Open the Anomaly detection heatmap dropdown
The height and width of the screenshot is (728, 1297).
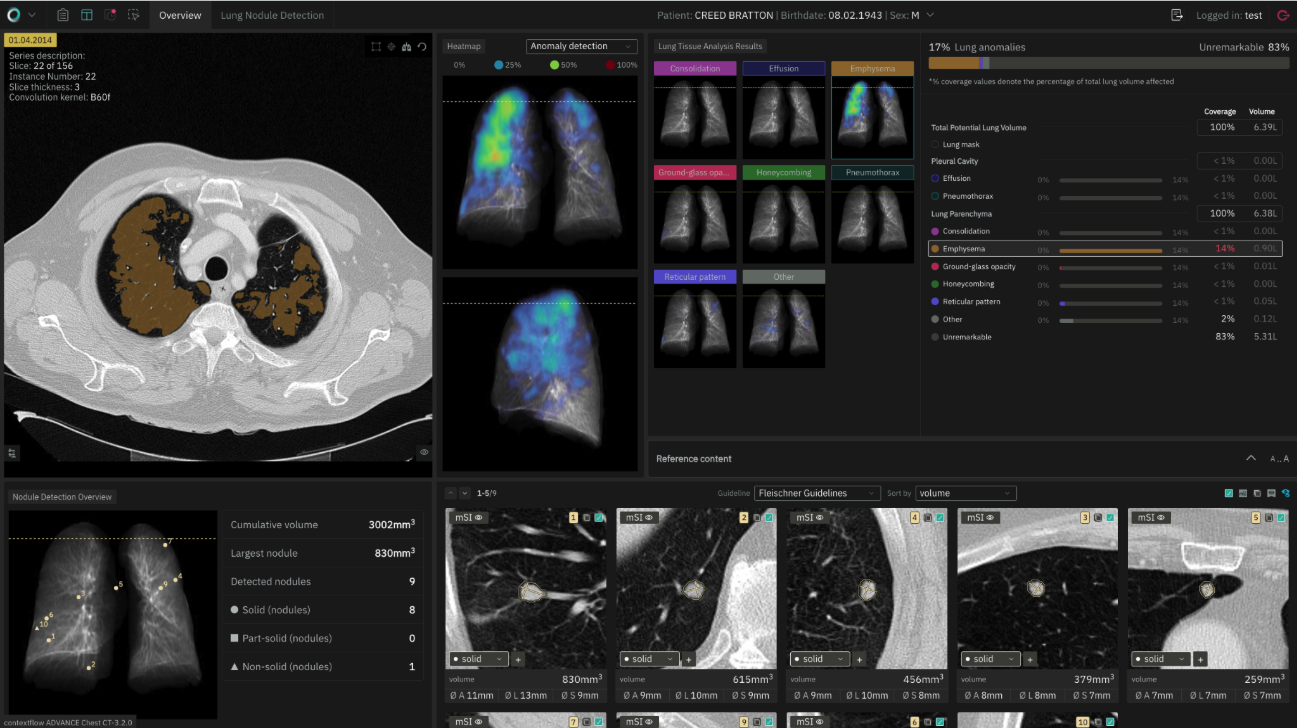(581, 46)
